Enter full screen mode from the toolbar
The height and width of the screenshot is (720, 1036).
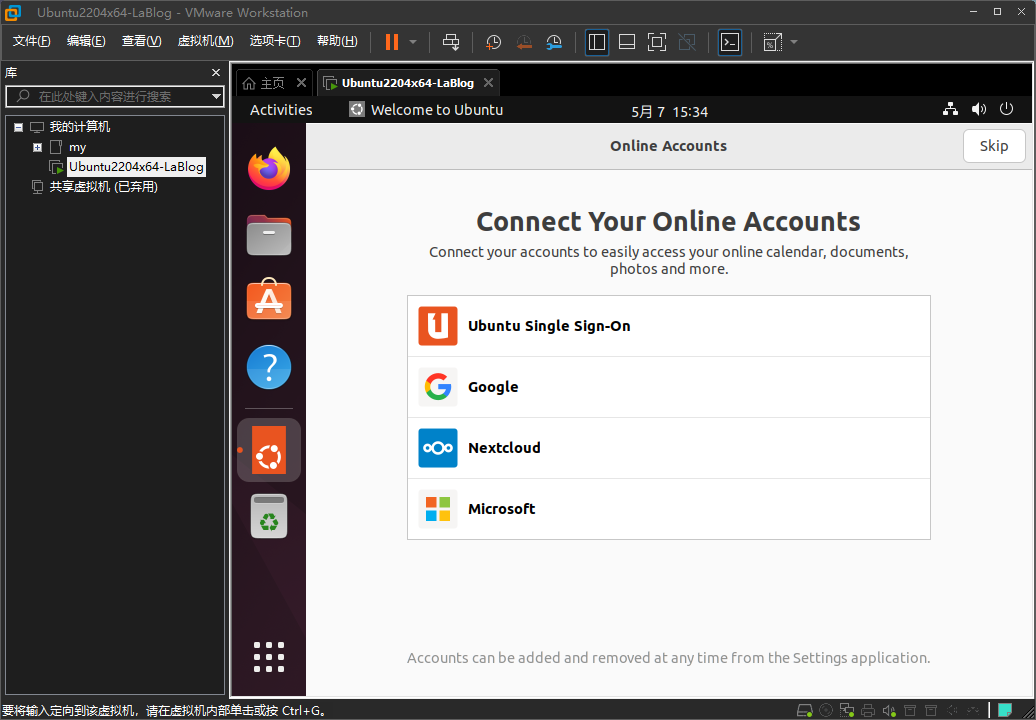[657, 42]
